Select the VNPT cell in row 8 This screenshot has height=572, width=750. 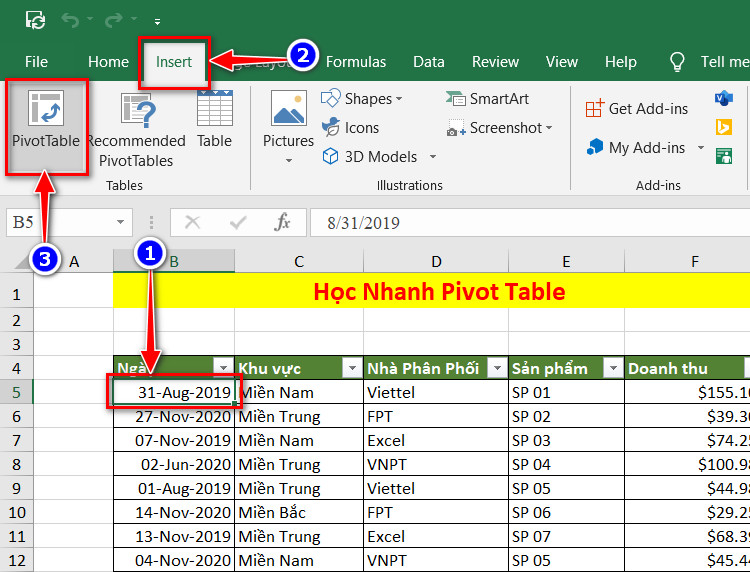pyautogui.click(x=436, y=464)
